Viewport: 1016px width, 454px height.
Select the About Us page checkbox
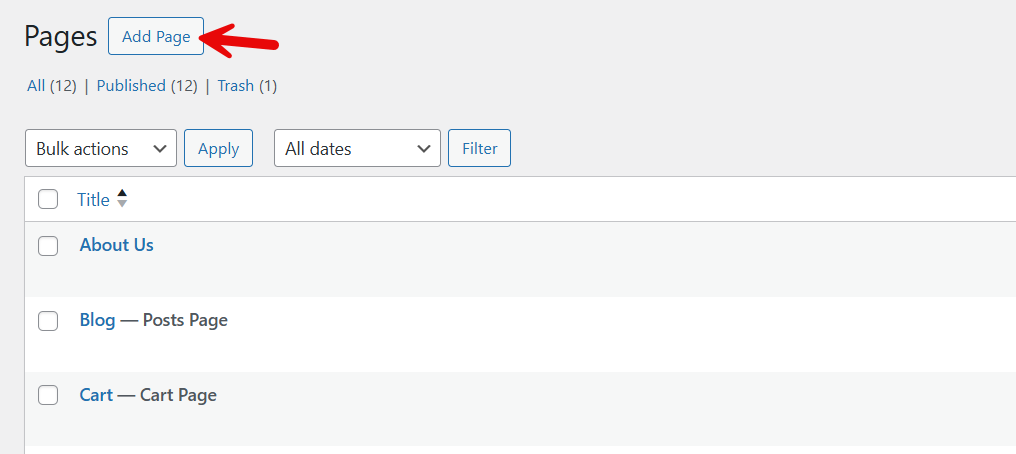[x=48, y=245]
